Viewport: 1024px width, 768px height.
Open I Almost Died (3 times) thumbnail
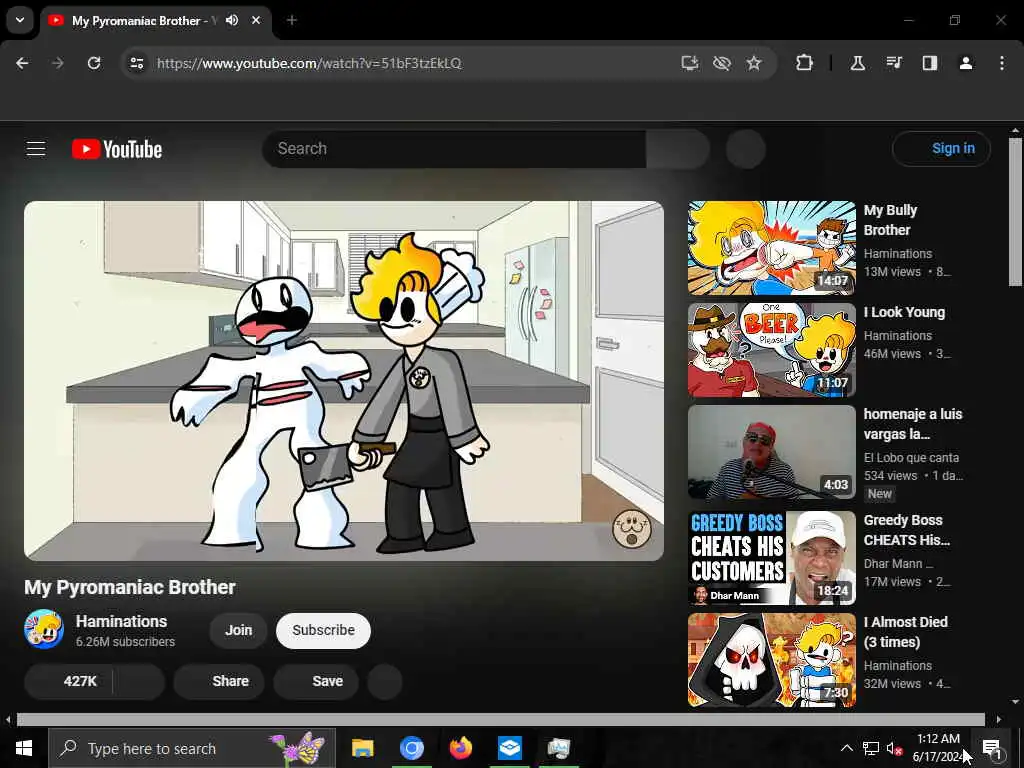tap(771, 660)
